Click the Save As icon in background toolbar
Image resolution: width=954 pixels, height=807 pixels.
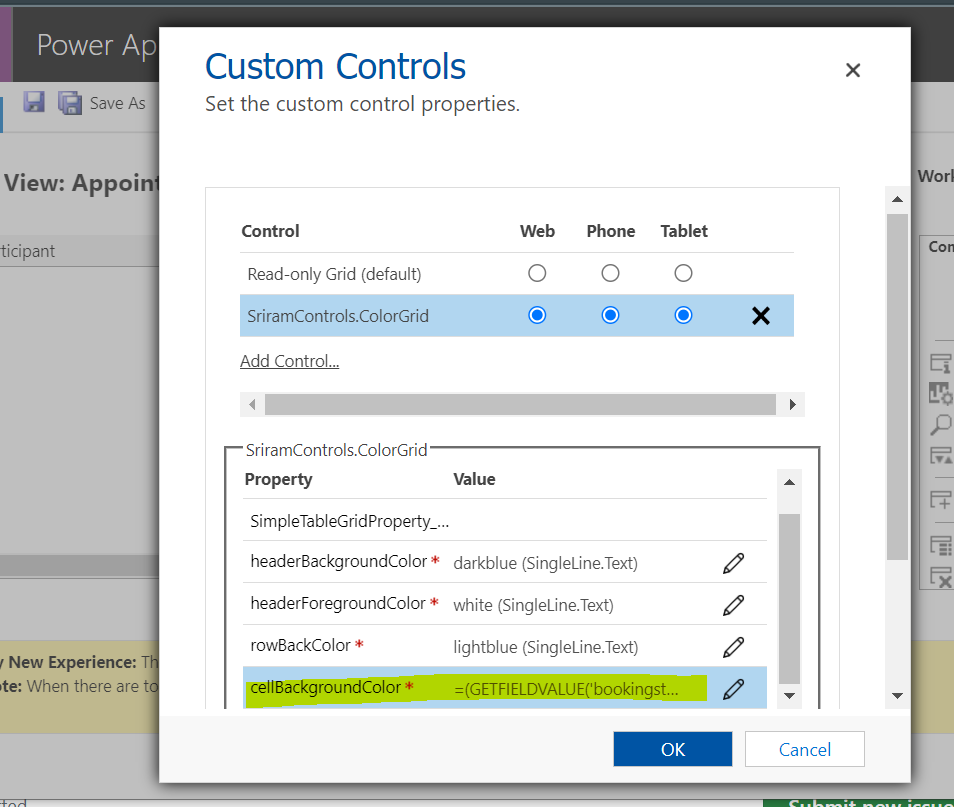click(x=70, y=102)
